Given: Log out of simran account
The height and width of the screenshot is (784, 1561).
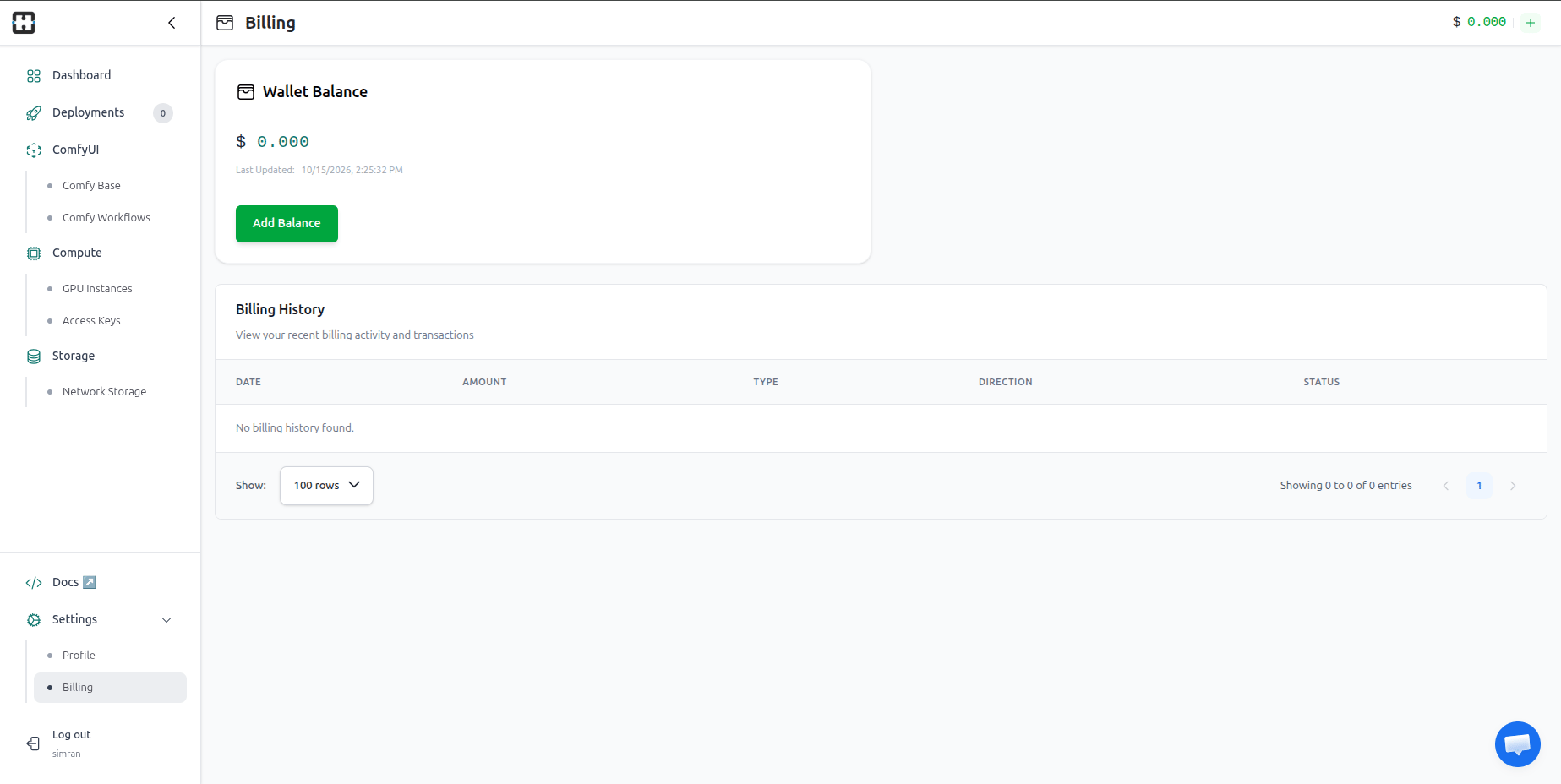Looking at the screenshot, I should click(x=71, y=743).
